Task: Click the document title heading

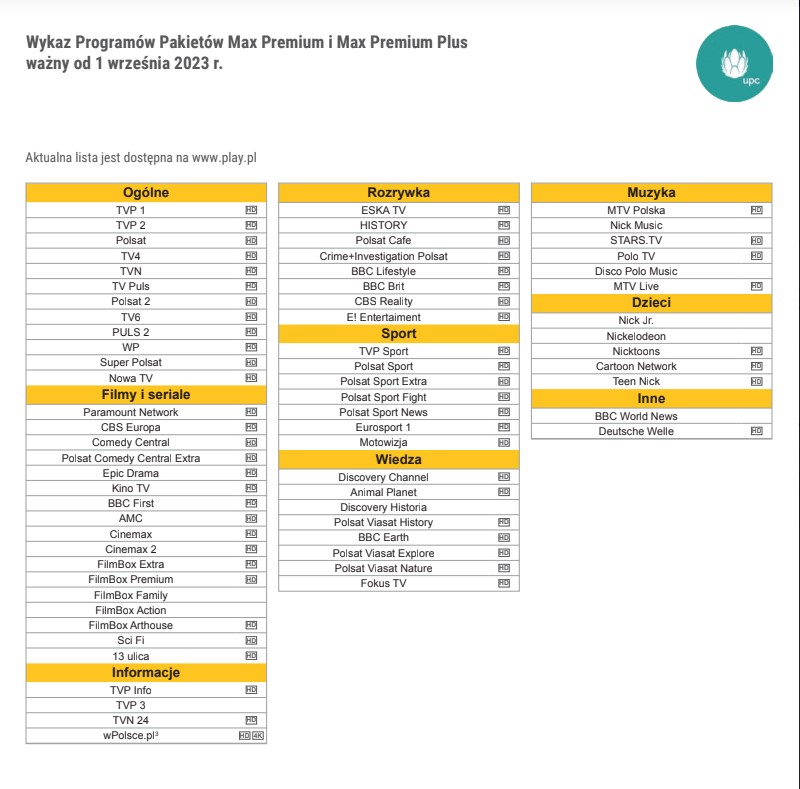Action: pos(246,53)
